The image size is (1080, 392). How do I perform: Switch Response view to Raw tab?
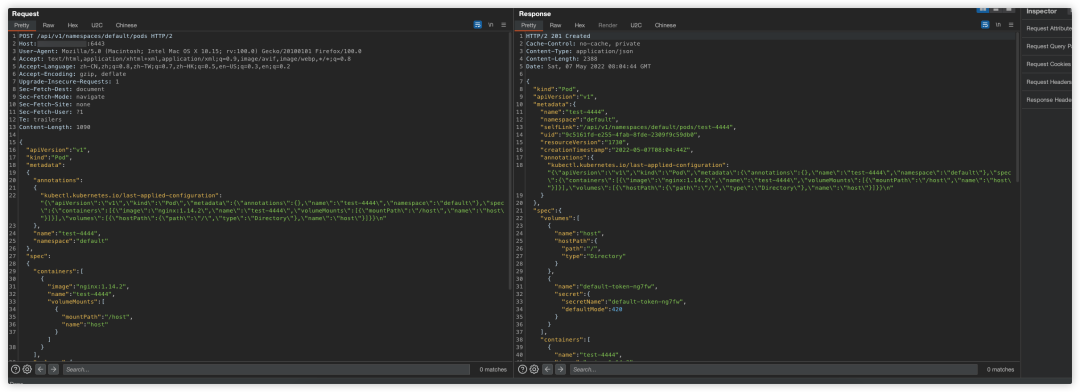tap(555, 25)
